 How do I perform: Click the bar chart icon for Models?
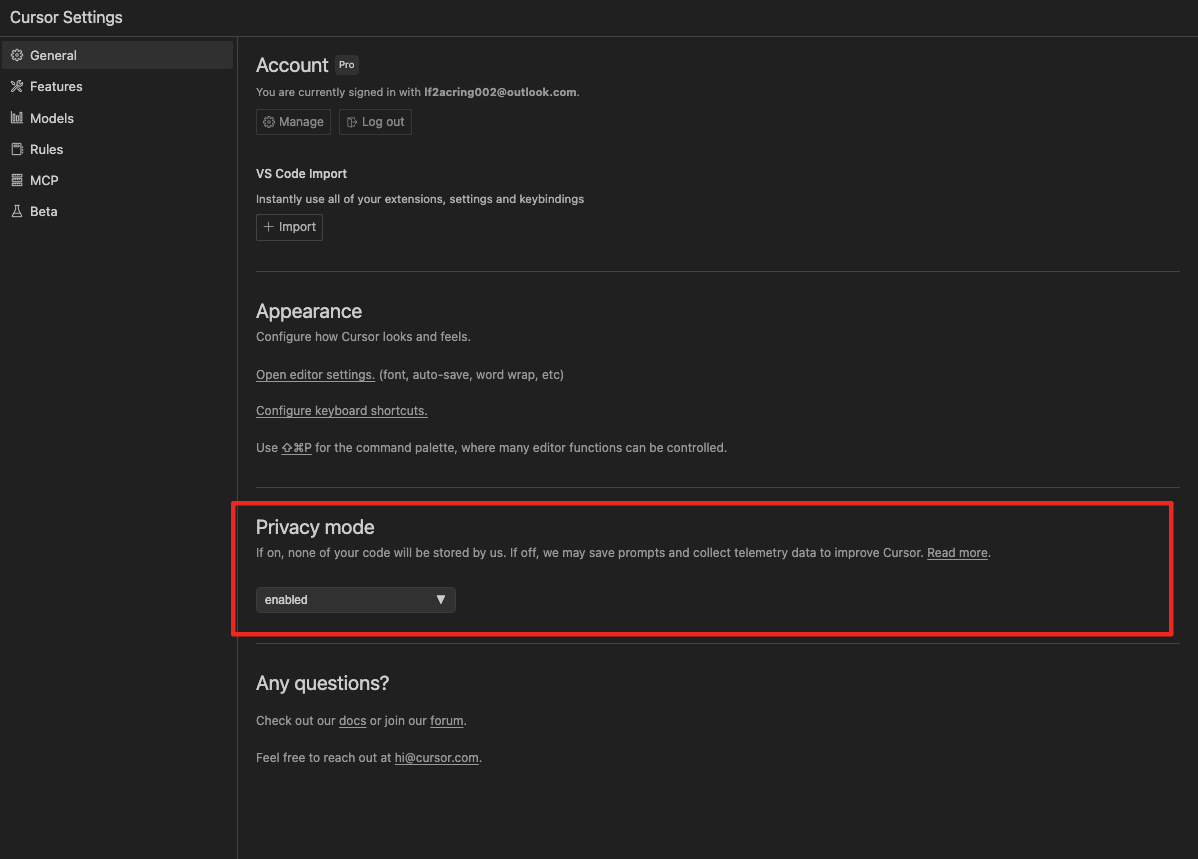[17, 118]
